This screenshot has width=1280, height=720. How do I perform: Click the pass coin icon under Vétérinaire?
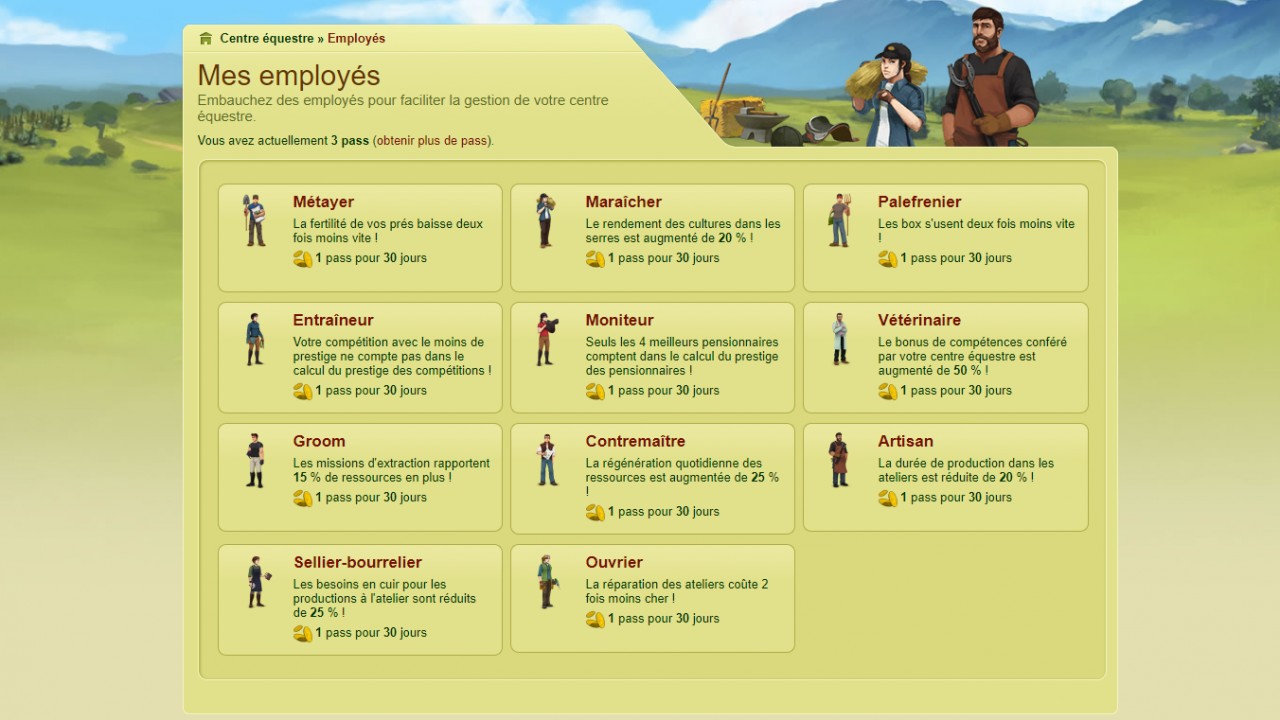point(888,391)
